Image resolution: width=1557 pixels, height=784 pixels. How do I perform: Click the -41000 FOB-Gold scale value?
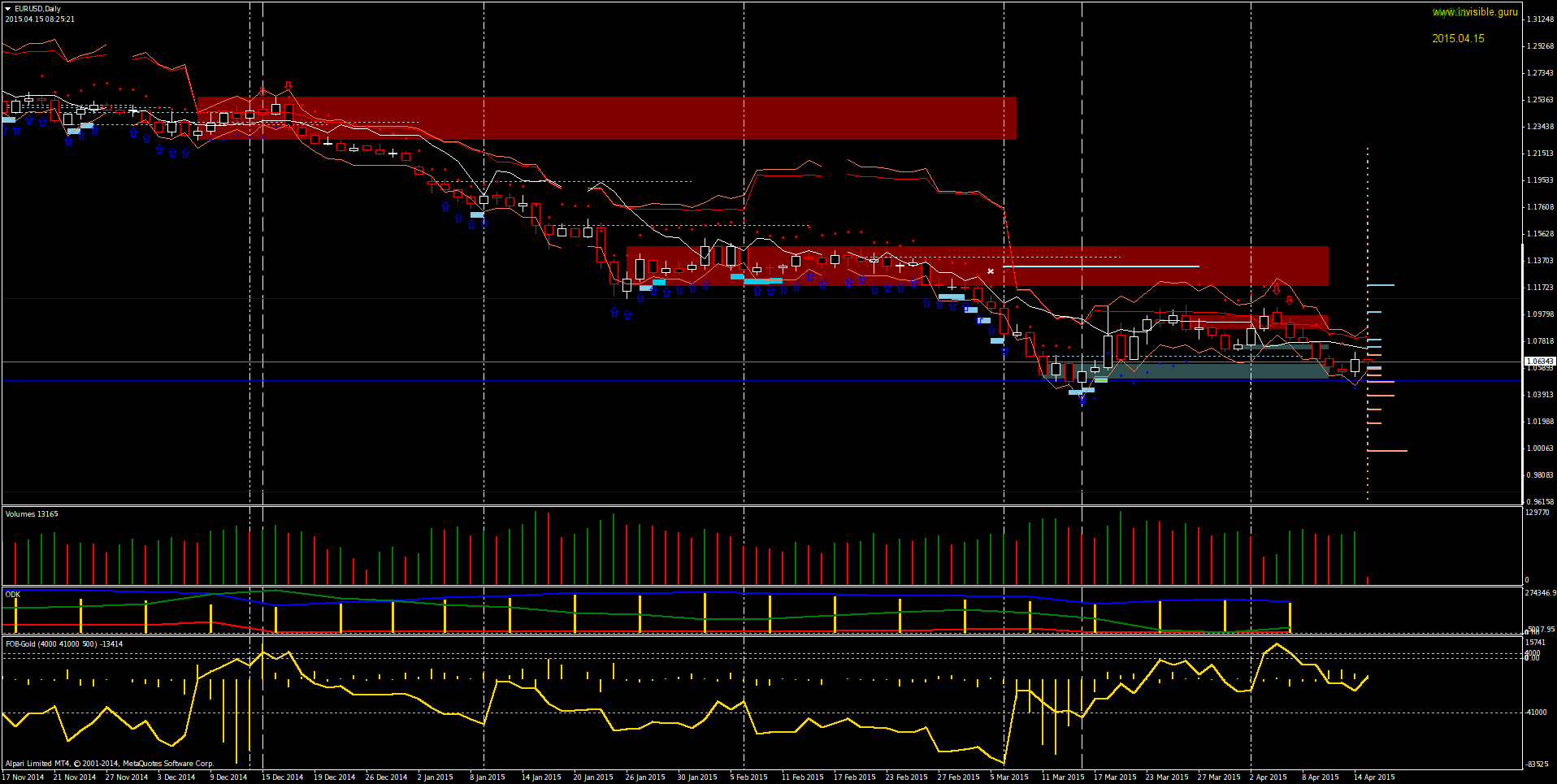click(x=1536, y=712)
